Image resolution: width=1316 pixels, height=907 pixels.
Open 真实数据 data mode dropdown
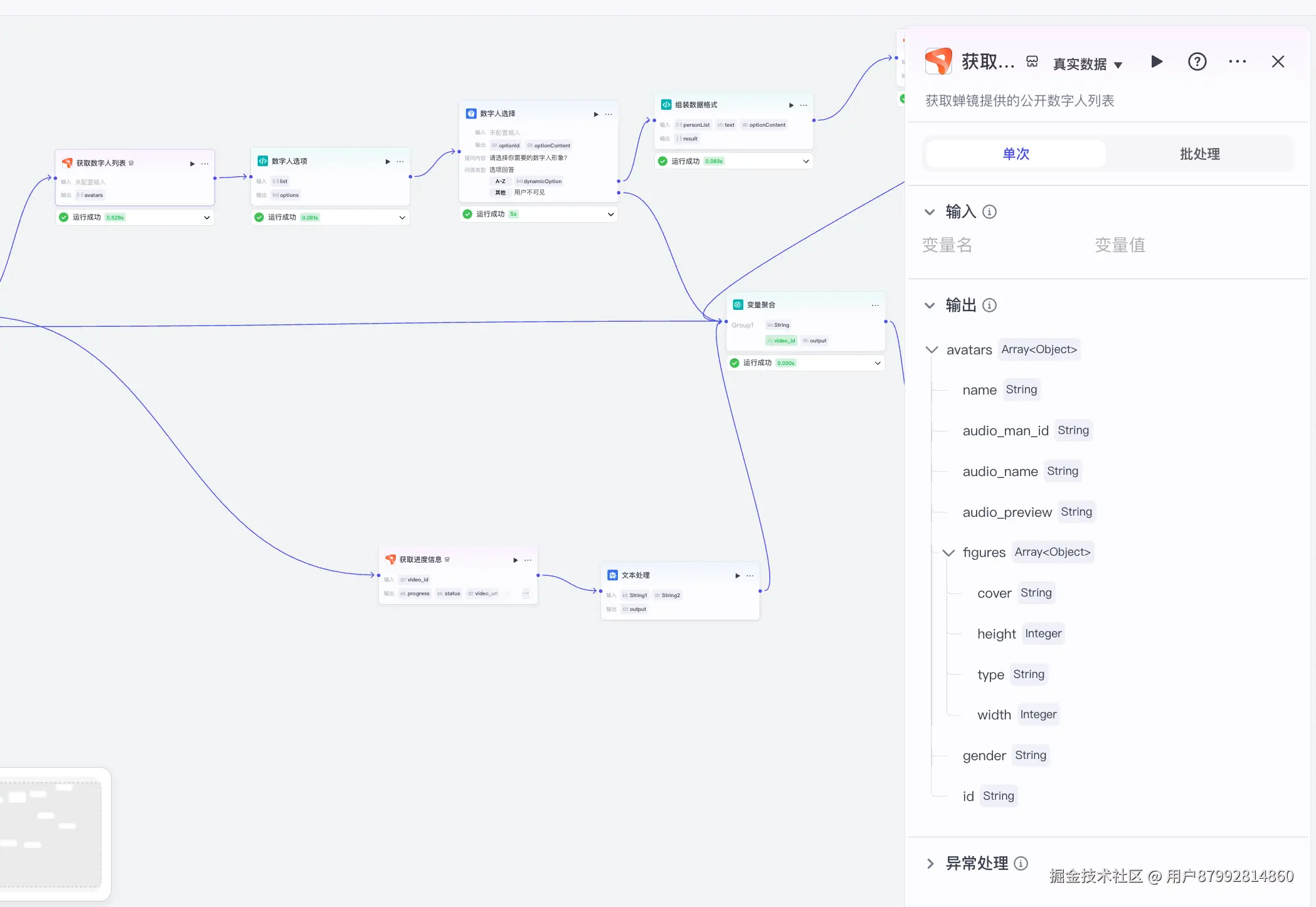tap(1087, 64)
